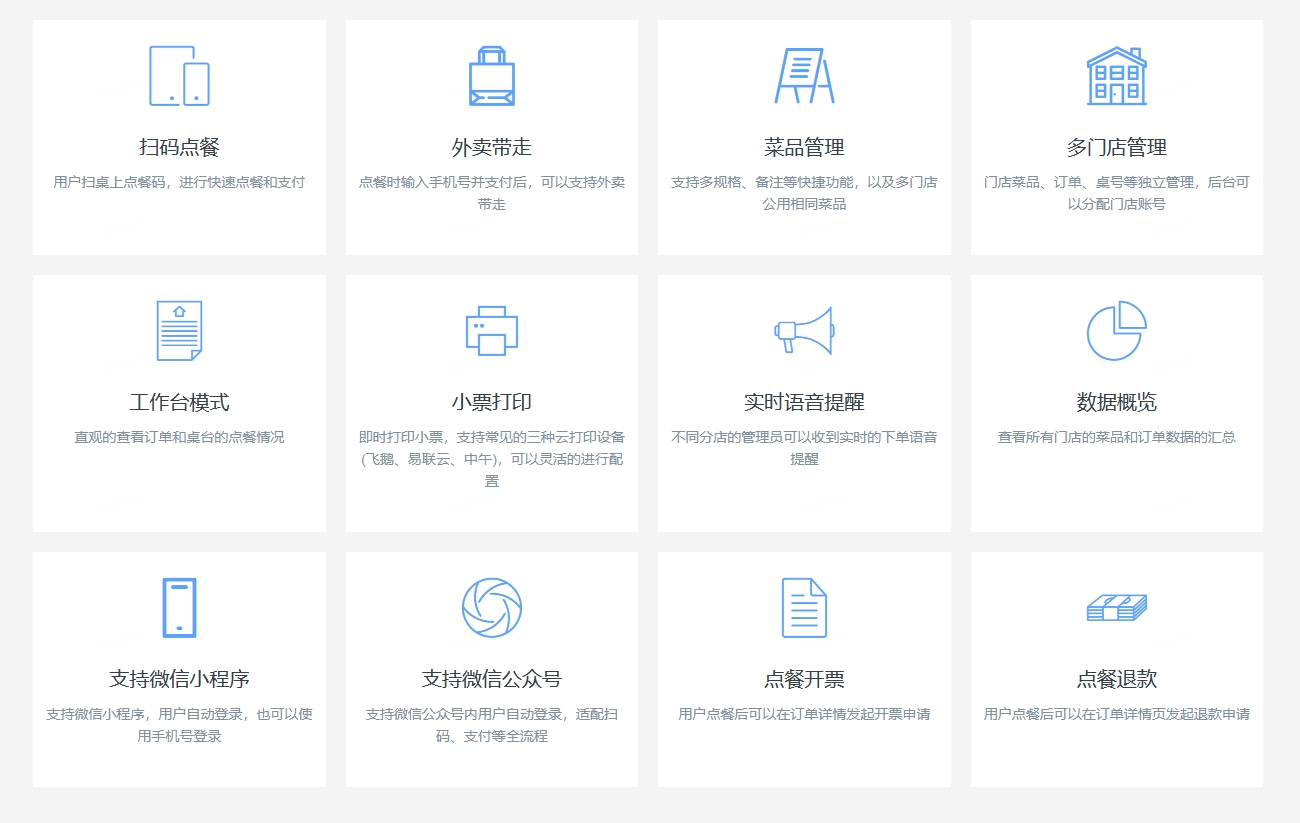1300x823 pixels.
Task: Click description 用户点餐后可以在订单详情页发起退款申请
Action: point(1117,715)
